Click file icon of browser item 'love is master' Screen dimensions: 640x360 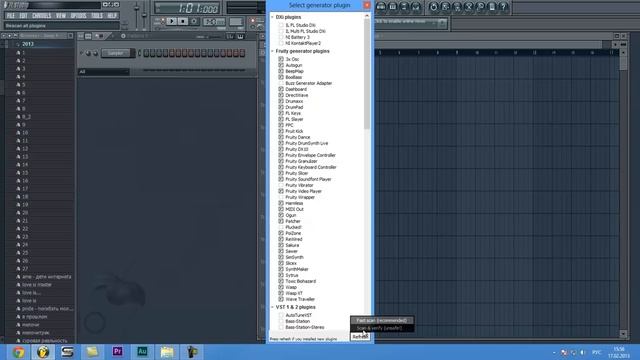[x=18, y=284]
